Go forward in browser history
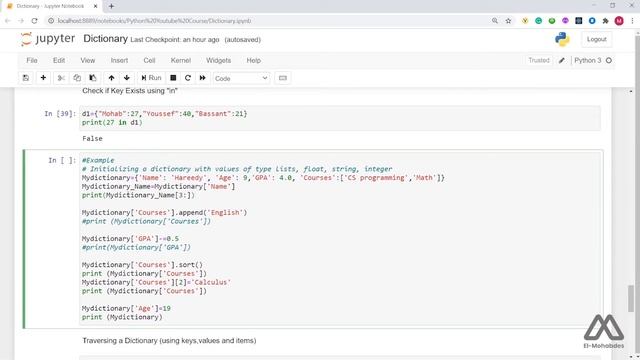 click(x=21, y=21)
